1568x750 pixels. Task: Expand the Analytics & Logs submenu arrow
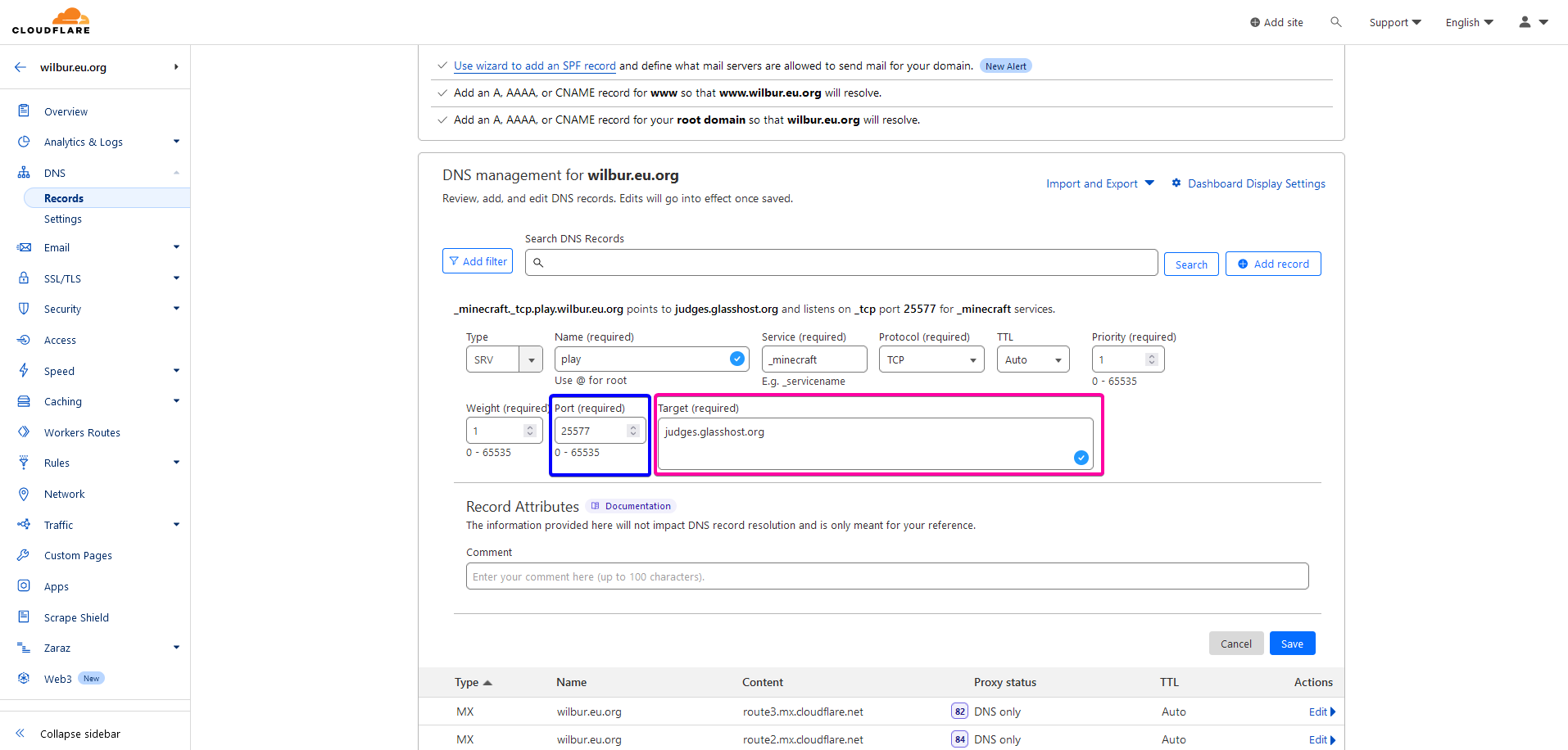[176, 142]
